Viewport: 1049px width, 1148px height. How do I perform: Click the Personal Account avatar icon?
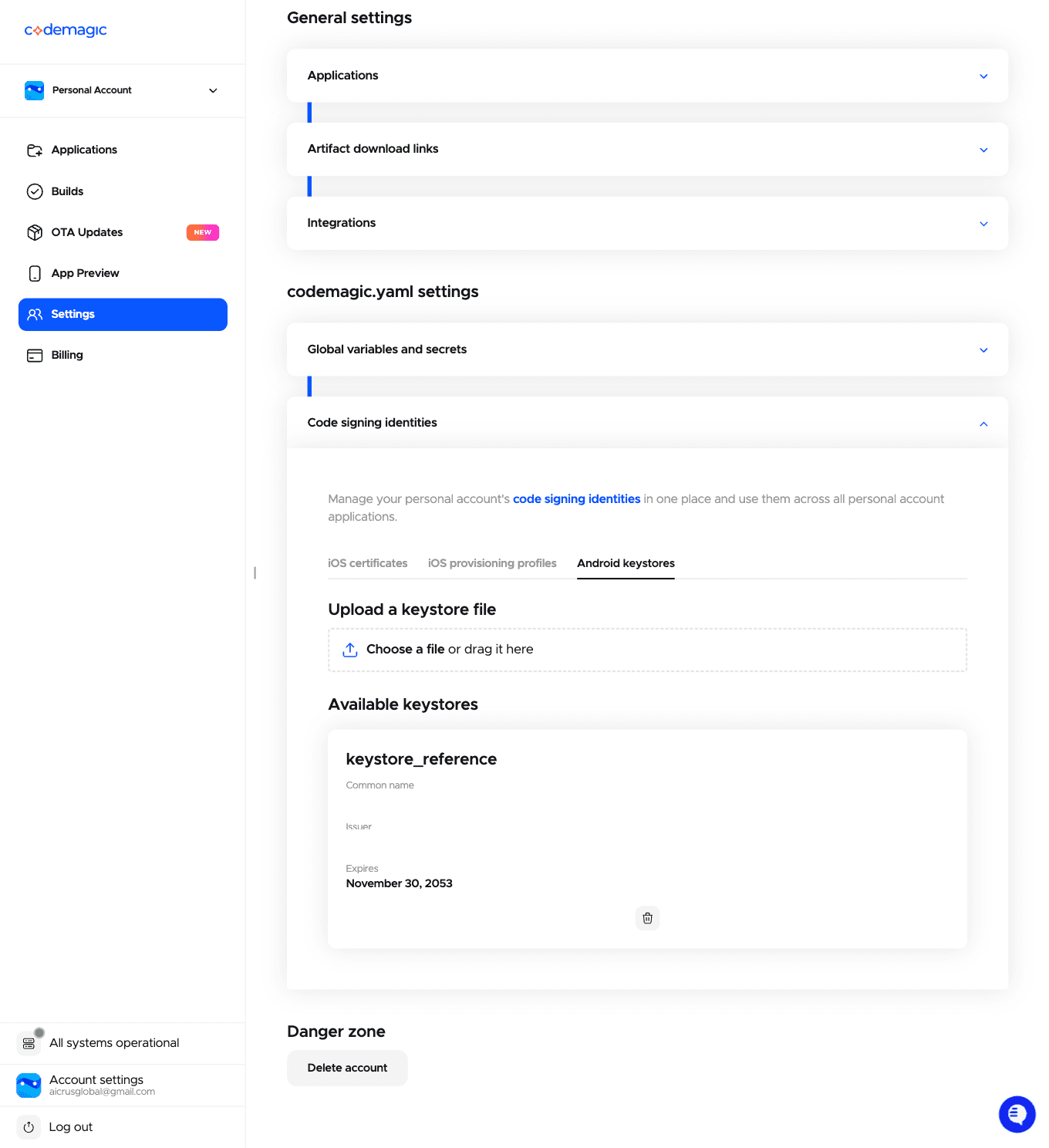point(34,90)
